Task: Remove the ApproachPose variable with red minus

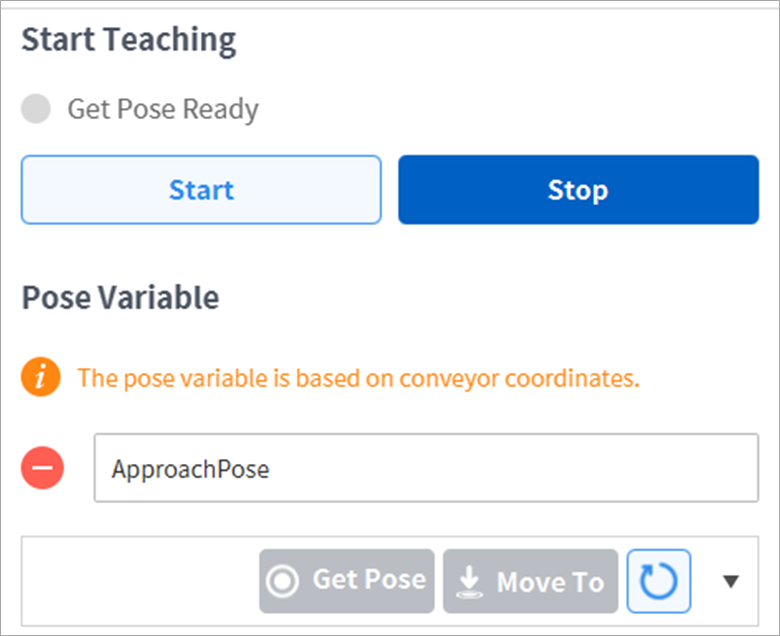Action: coord(42,468)
